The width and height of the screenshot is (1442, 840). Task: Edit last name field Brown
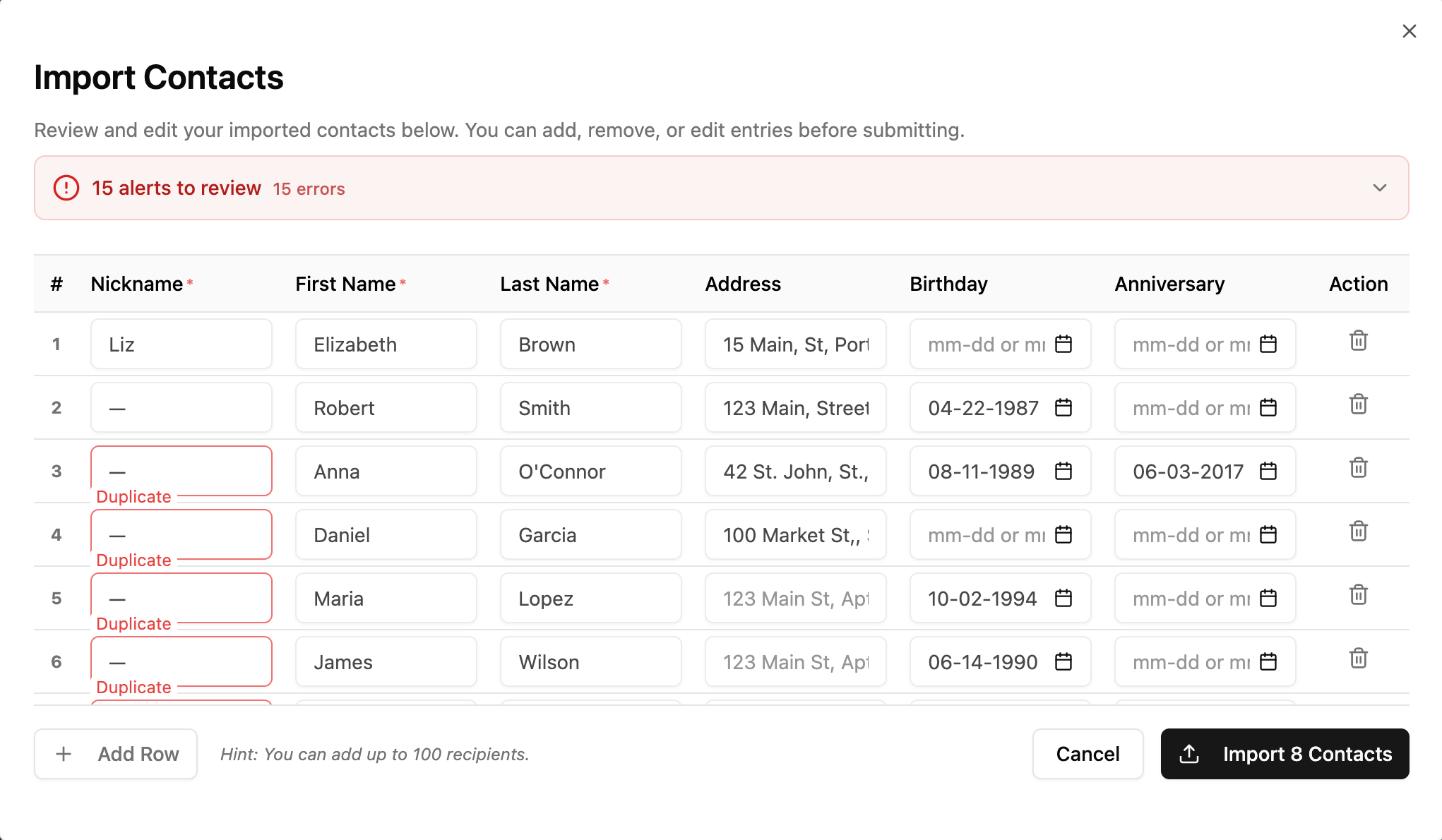[591, 344]
